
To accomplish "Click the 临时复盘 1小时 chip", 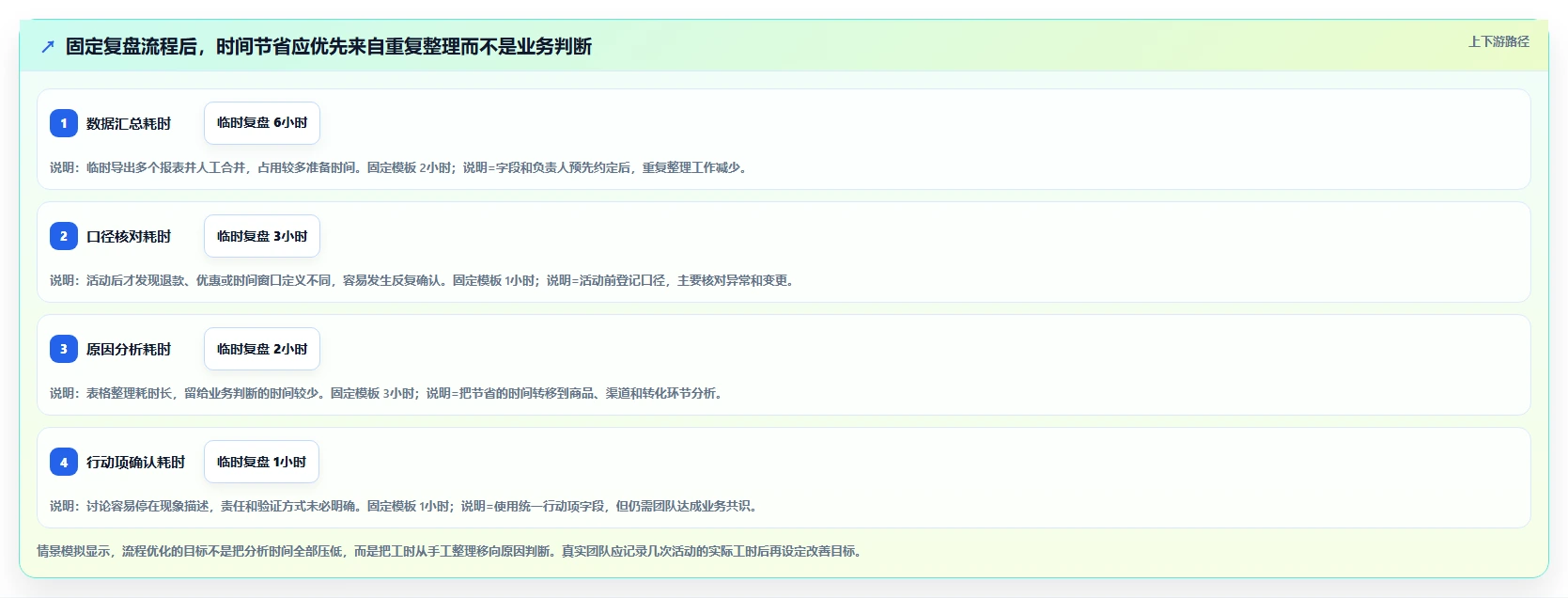I will [261, 462].
